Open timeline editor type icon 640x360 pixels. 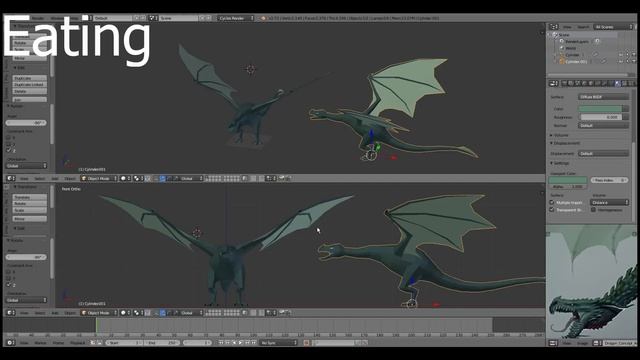11,342
